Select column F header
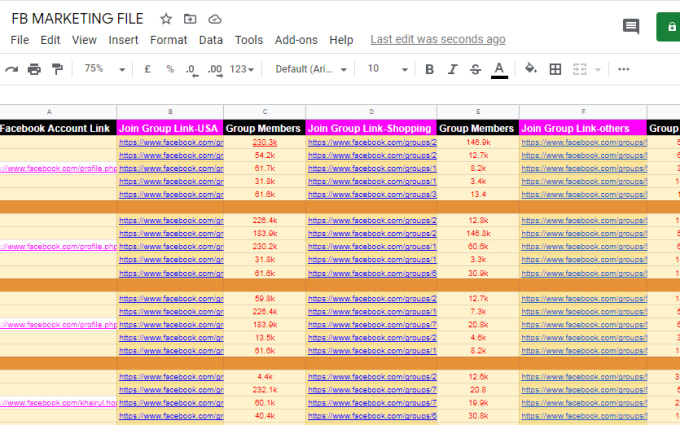The height and width of the screenshot is (425, 680). point(583,112)
